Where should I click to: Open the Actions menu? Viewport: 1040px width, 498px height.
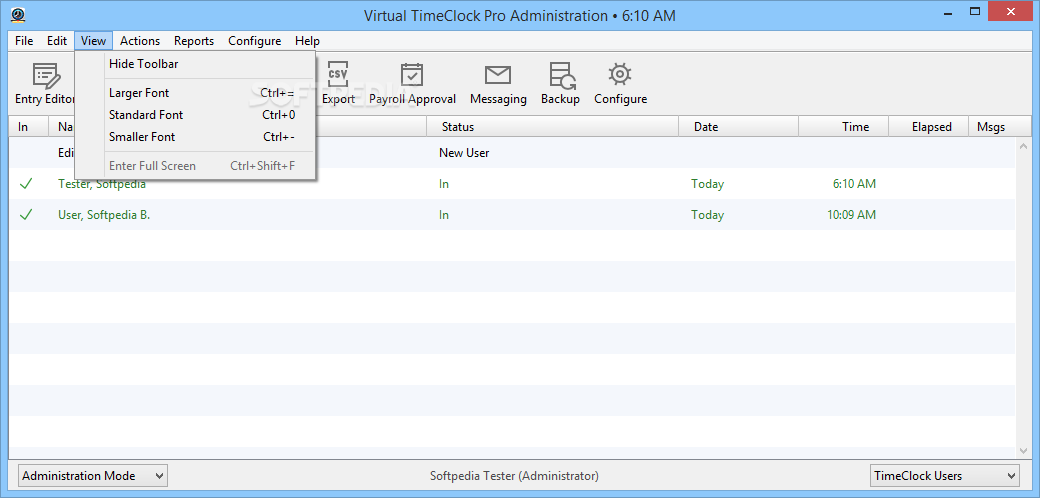pos(140,40)
